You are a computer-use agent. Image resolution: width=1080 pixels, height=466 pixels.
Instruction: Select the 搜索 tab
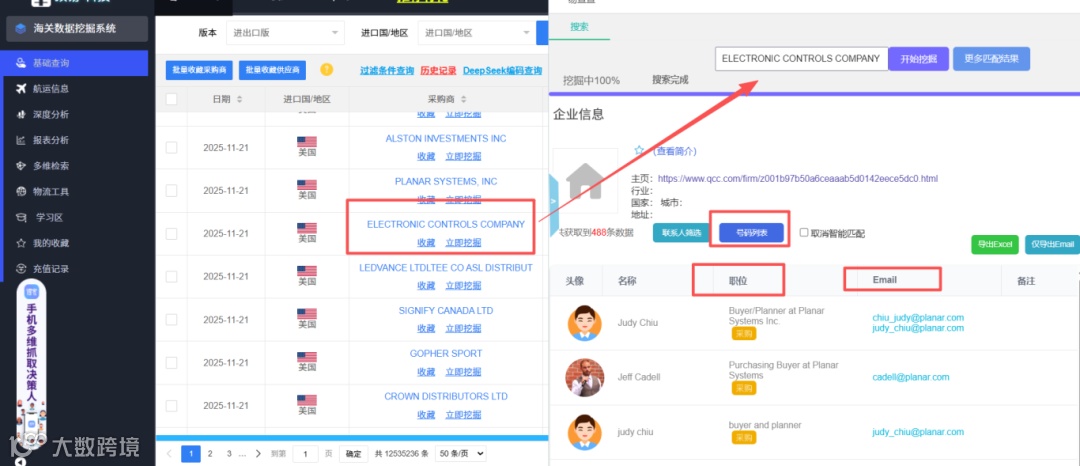pos(579,27)
